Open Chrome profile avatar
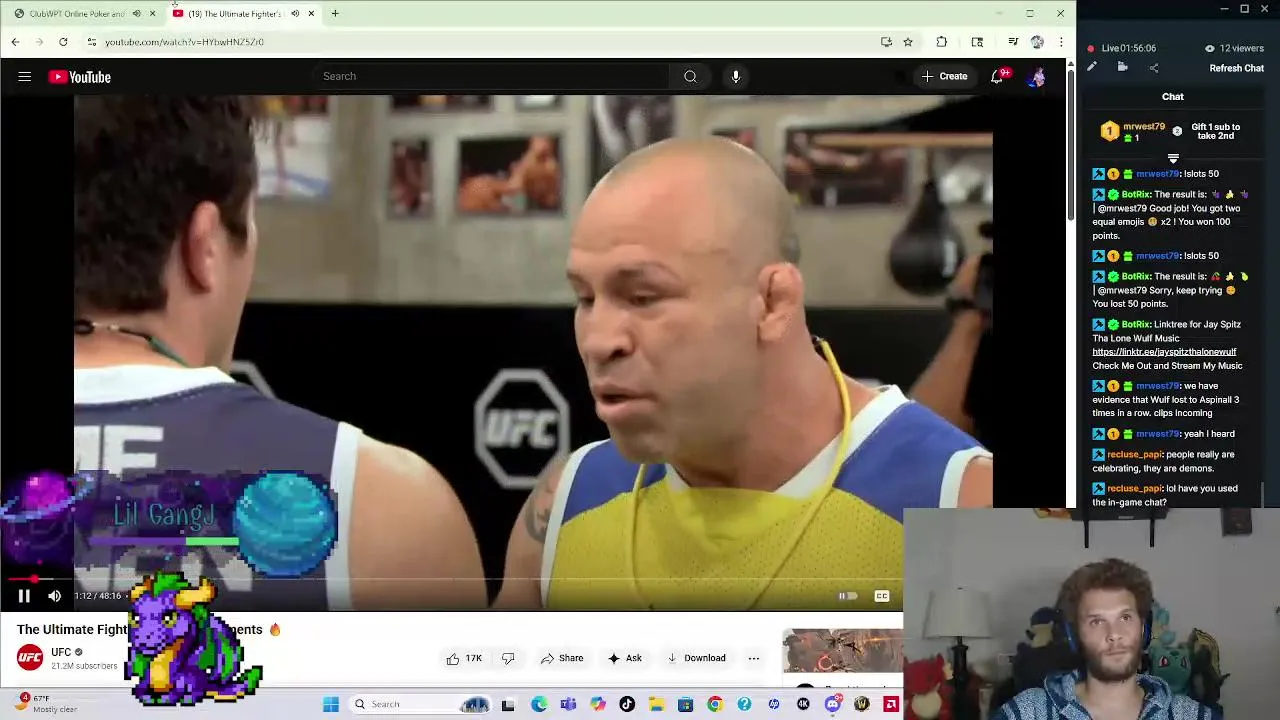Image resolution: width=1280 pixels, height=720 pixels. [1037, 42]
